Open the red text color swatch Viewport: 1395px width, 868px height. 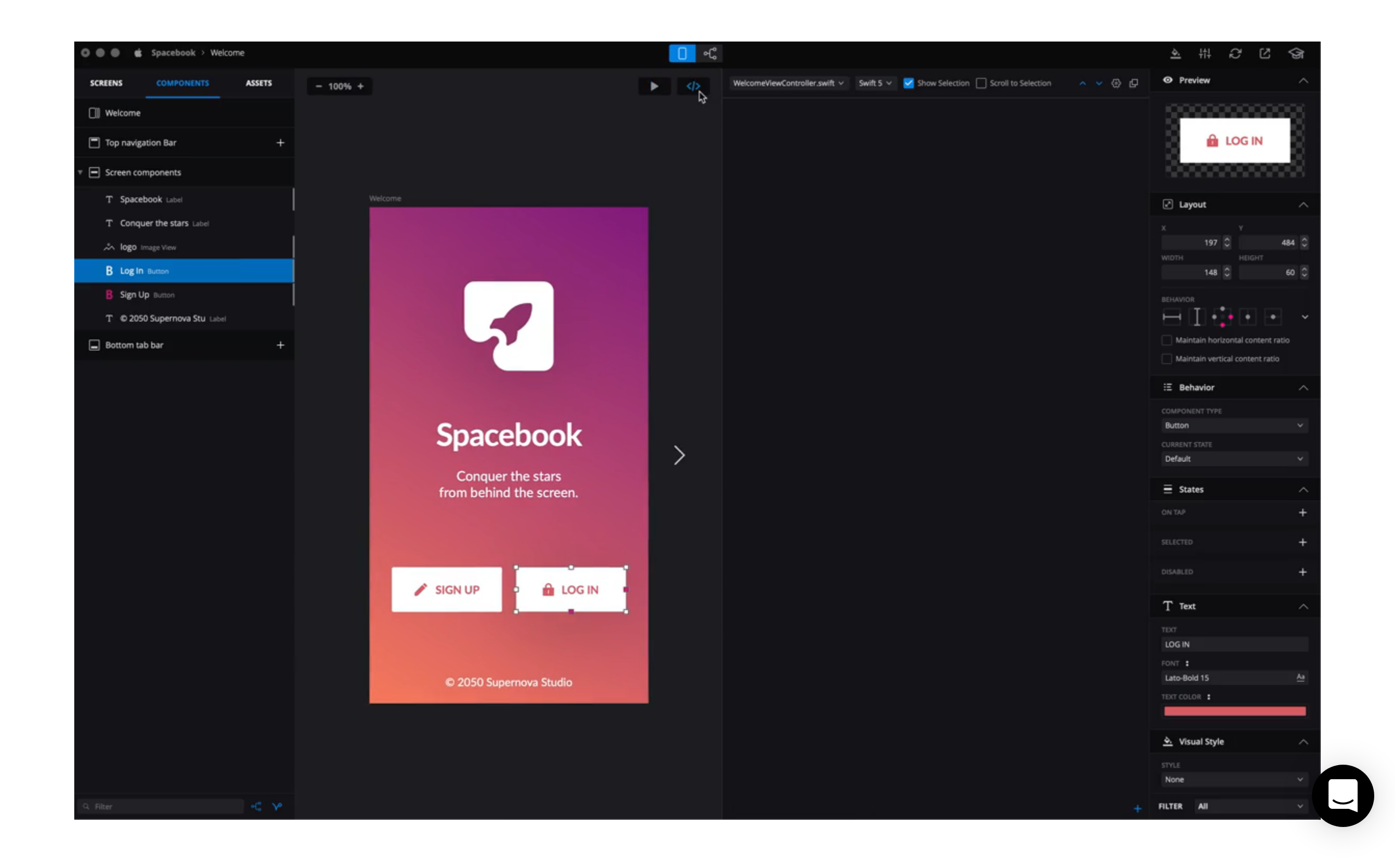[1235, 712]
